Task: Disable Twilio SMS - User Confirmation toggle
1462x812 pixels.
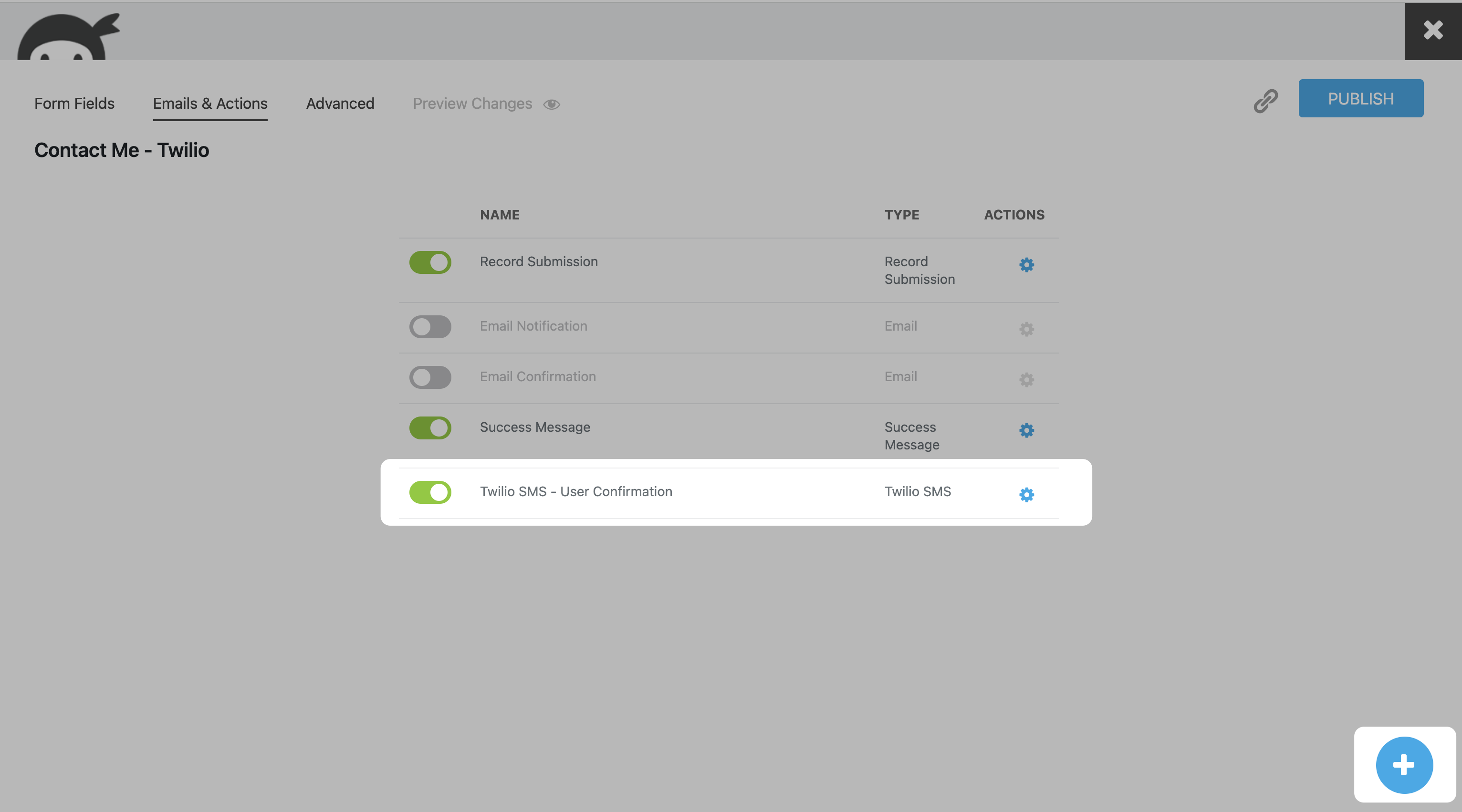Action: (430, 492)
